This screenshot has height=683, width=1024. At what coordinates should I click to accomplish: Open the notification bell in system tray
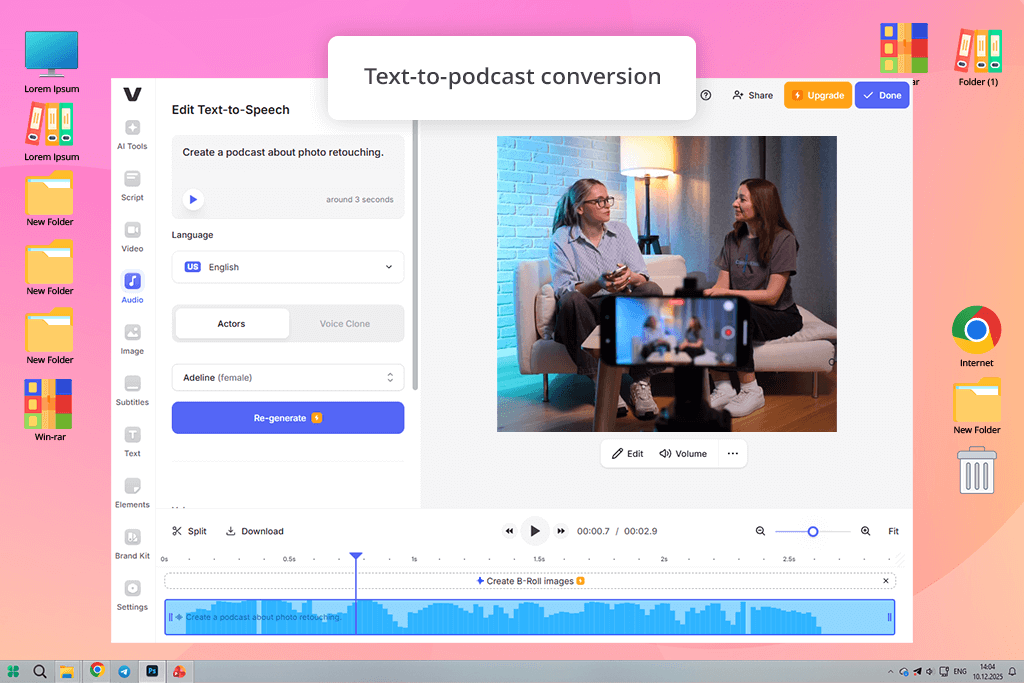[x=1012, y=671]
